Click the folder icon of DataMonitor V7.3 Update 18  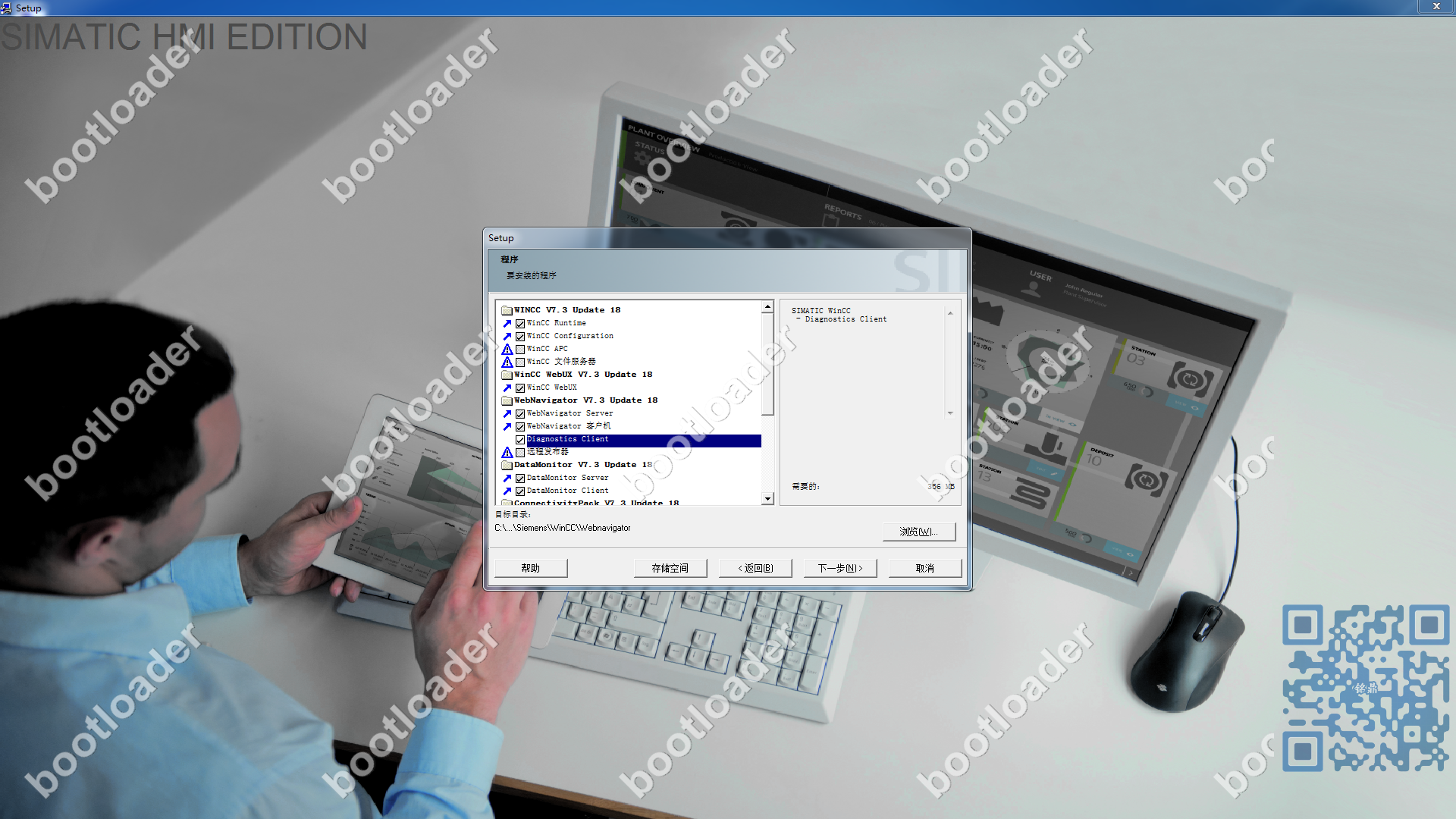click(507, 465)
